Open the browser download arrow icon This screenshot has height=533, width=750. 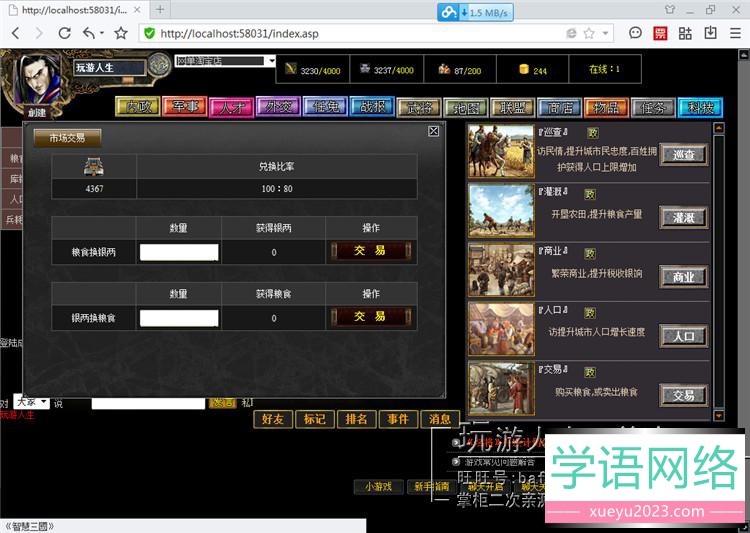(x=711, y=33)
